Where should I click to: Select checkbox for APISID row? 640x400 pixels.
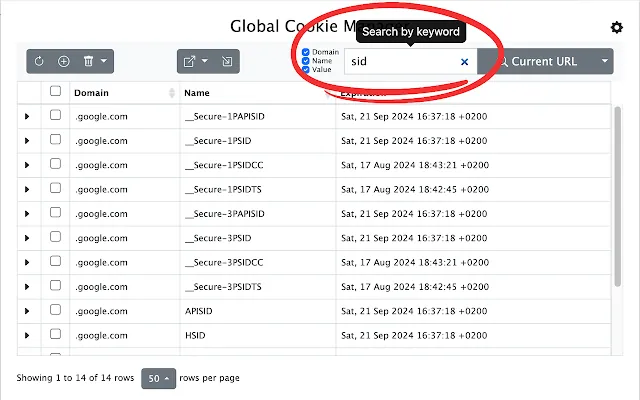(x=55, y=310)
